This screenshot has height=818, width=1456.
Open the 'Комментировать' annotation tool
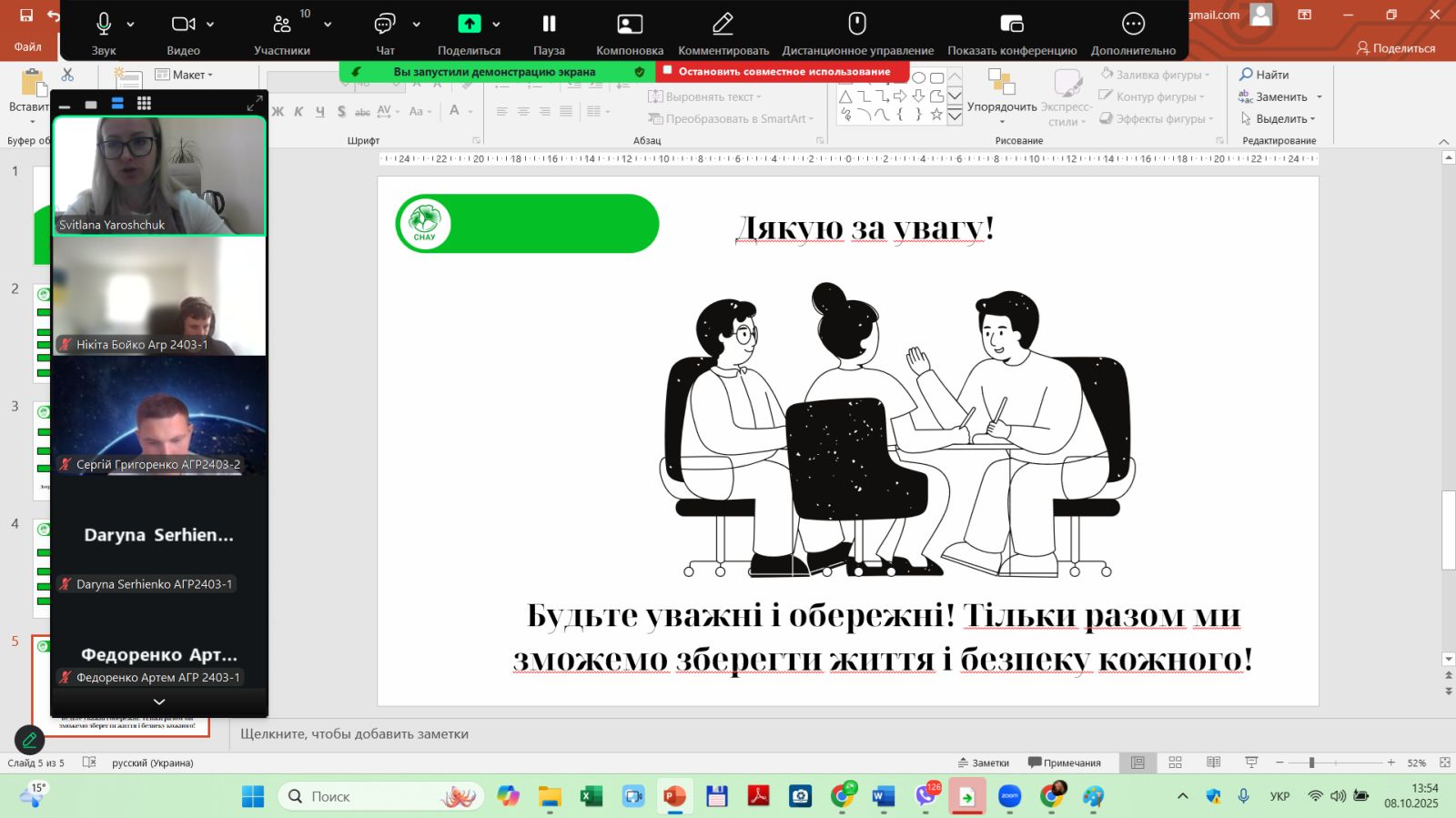point(723,25)
